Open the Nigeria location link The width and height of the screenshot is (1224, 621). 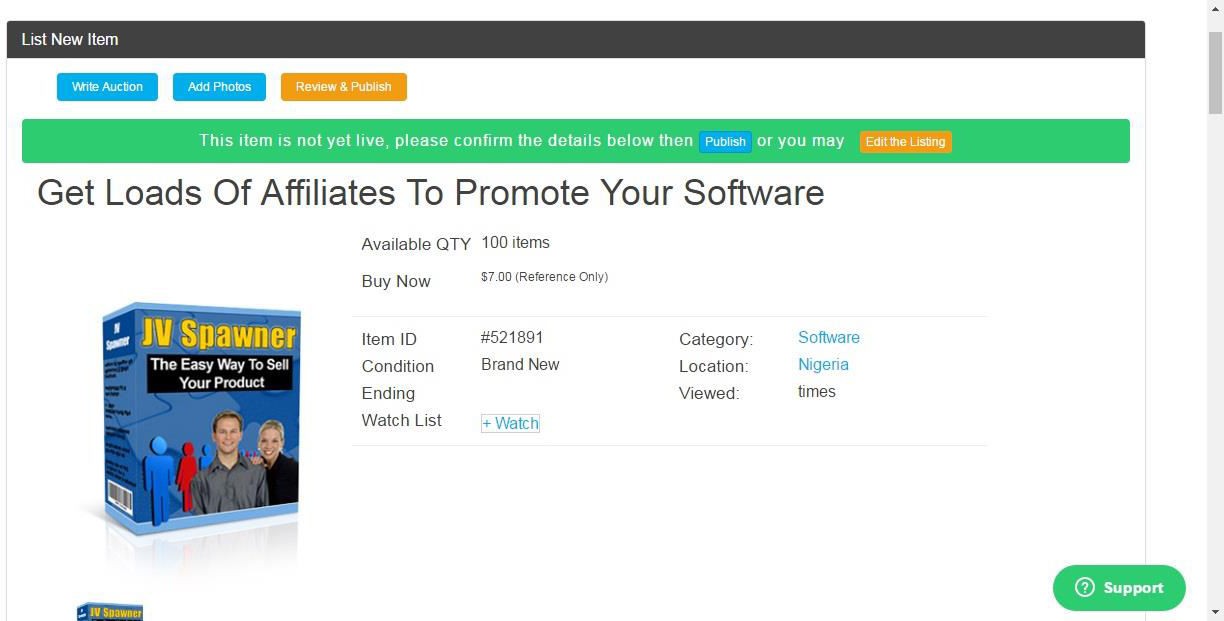823,364
